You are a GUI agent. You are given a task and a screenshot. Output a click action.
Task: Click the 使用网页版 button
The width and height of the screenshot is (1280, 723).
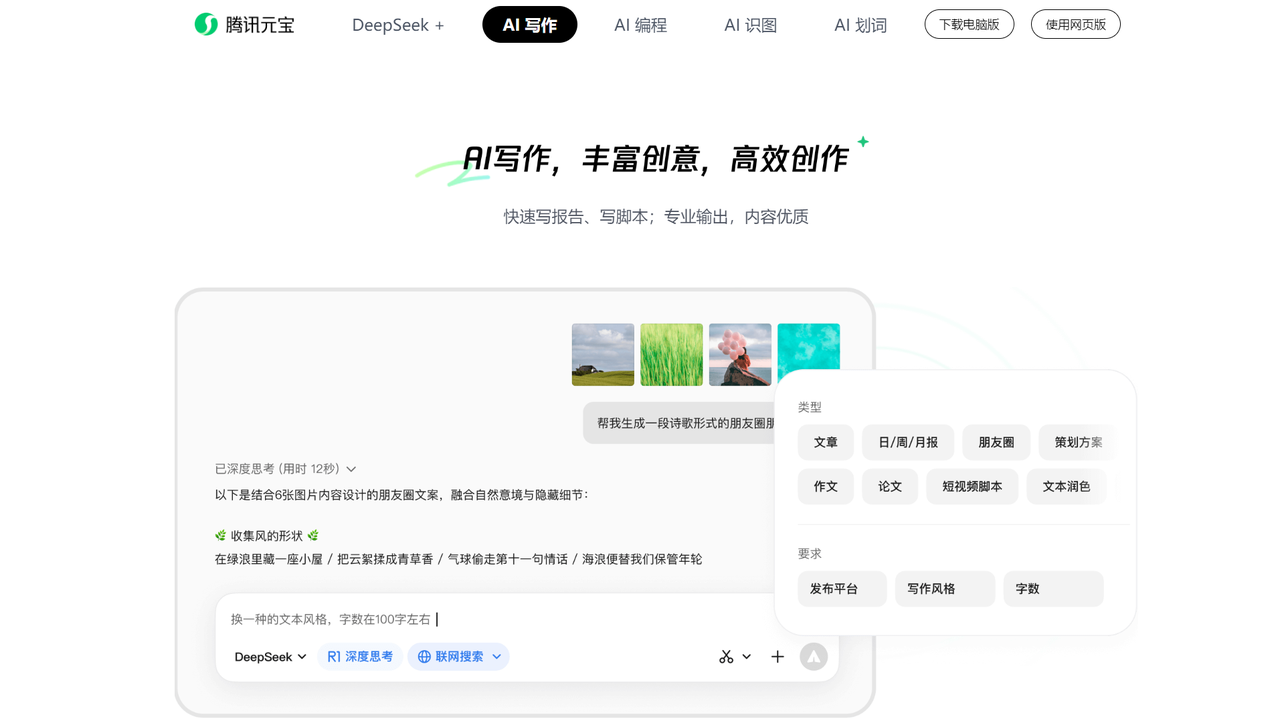click(1076, 24)
